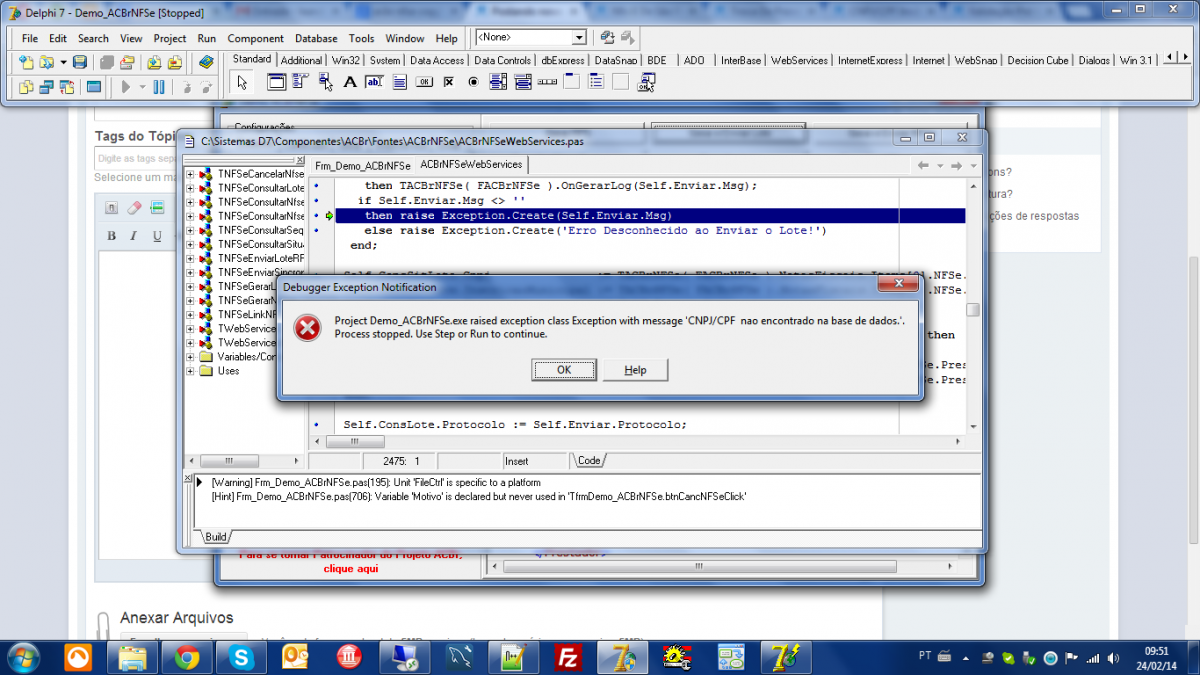
Task: Click the Run (play) debugger icon
Action: click(126, 87)
